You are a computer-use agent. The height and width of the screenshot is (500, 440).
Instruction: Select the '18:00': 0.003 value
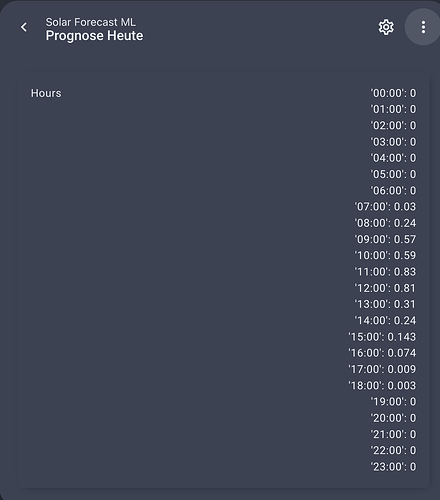[x=382, y=385]
